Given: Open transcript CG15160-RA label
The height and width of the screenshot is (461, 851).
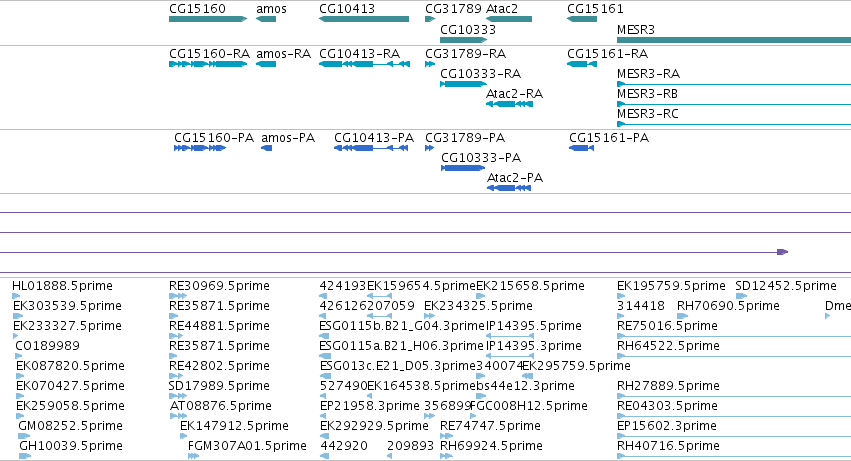Looking at the screenshot, I should [209, 54].
